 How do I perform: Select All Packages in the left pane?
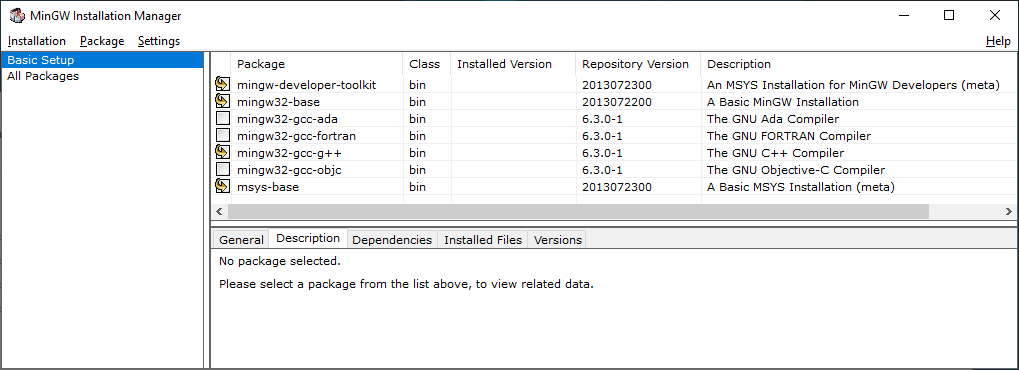103,76
